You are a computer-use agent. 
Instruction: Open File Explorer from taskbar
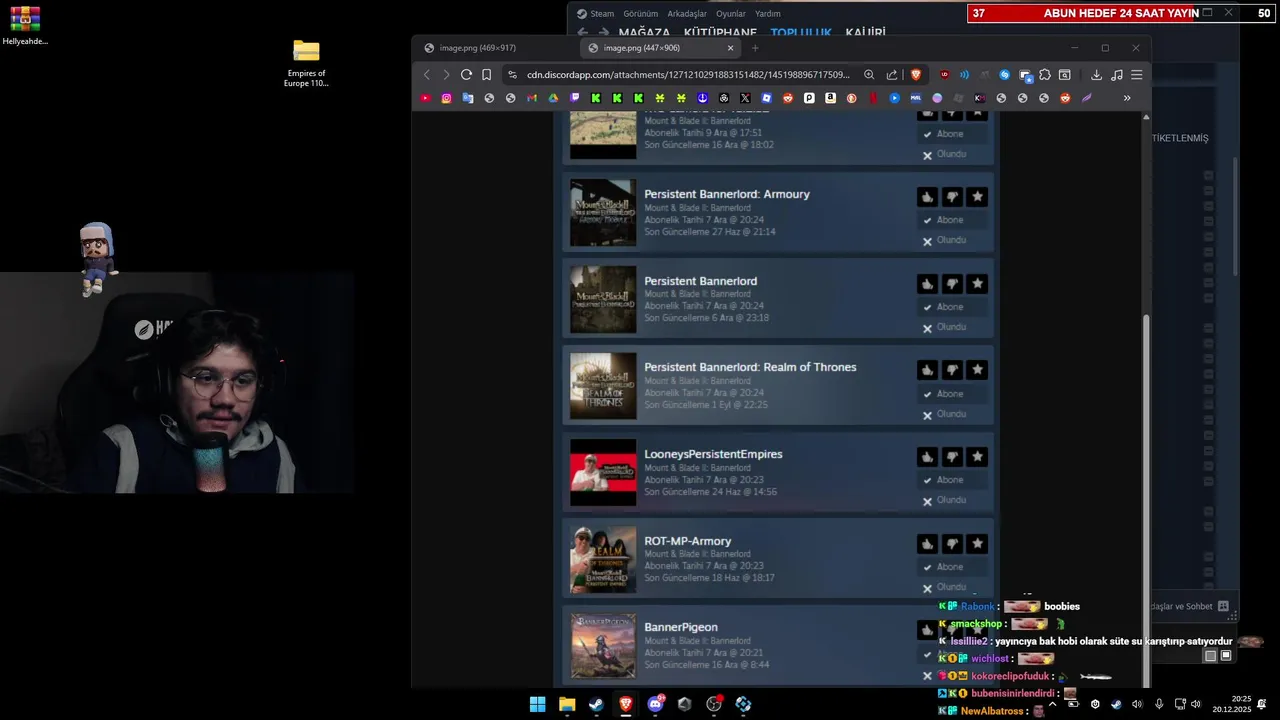[567, 704]
